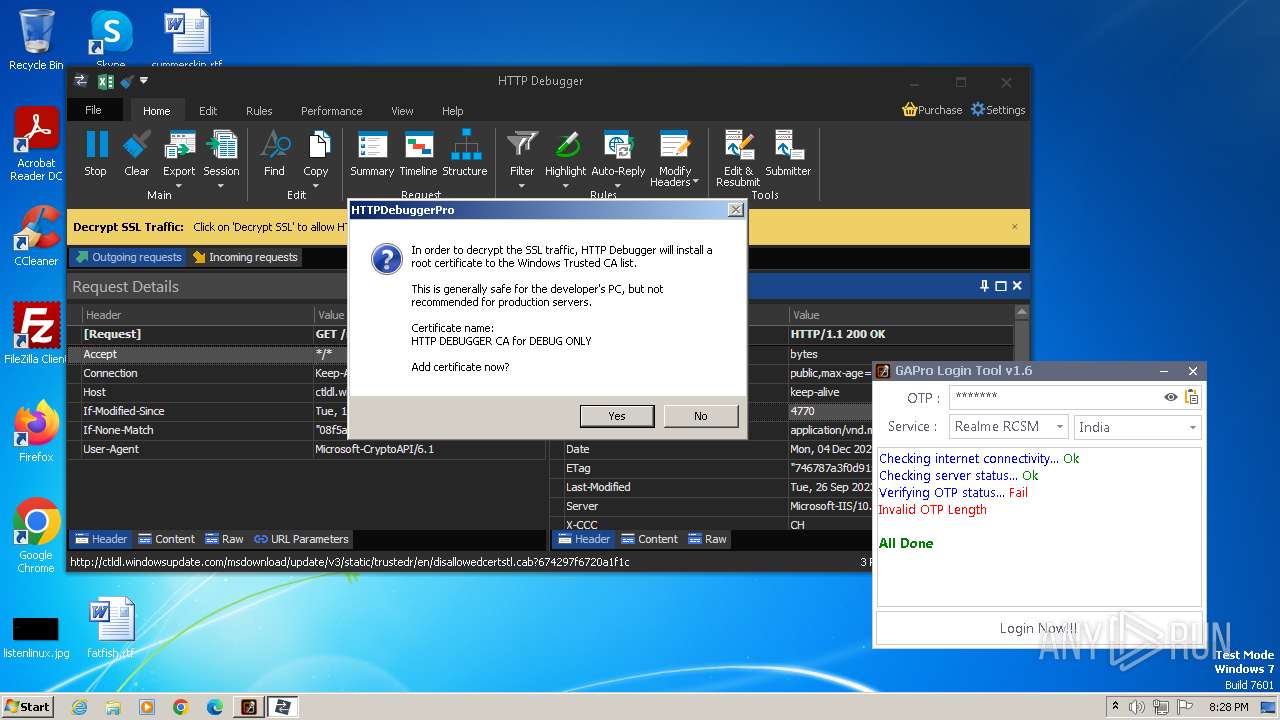This screenshot has height=720, width=1280.
Task: Open the request Header tab
Action: pyautogui.click(x=101, y=539)
